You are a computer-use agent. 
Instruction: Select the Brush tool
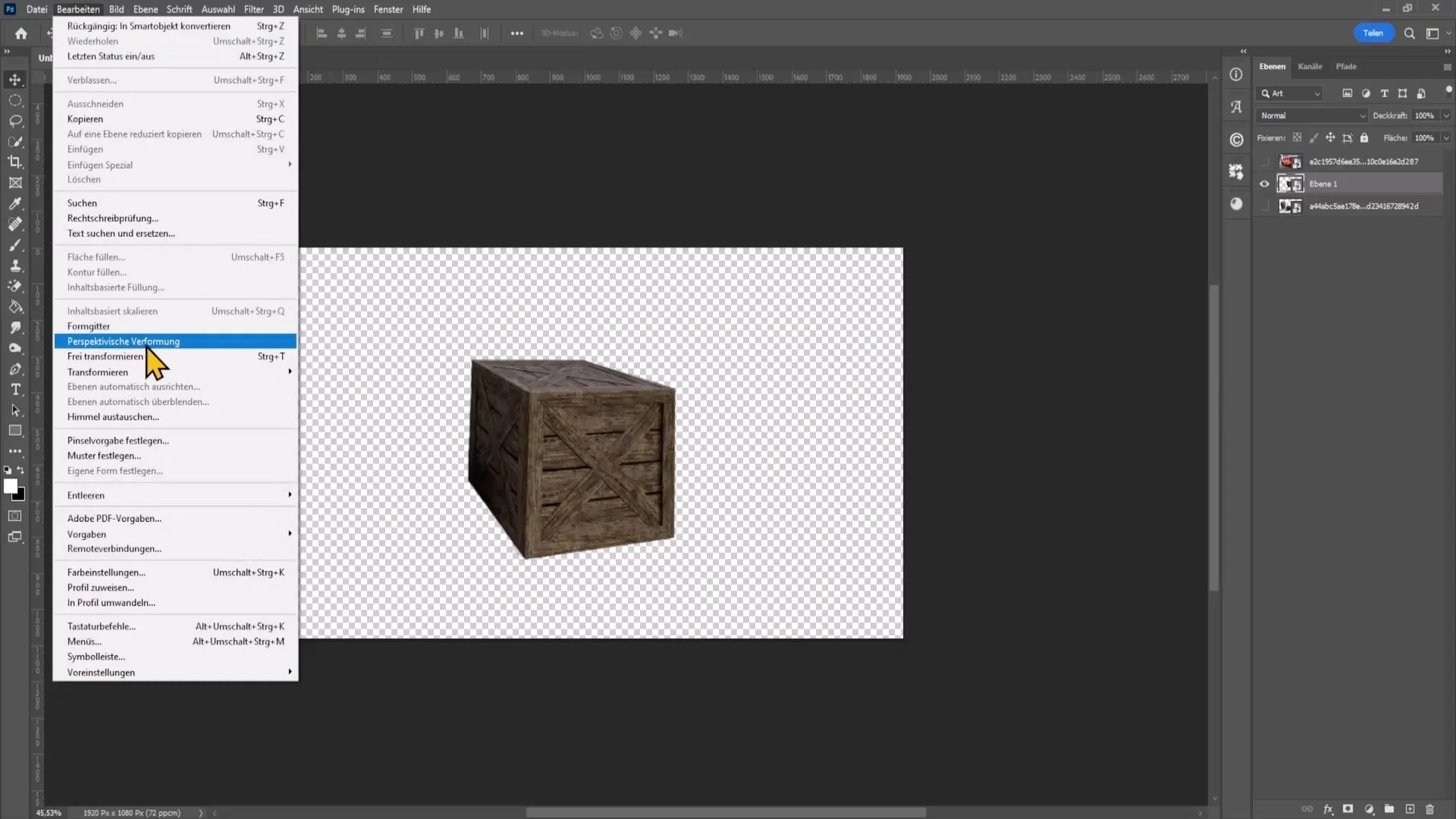[x=15, y=245]
